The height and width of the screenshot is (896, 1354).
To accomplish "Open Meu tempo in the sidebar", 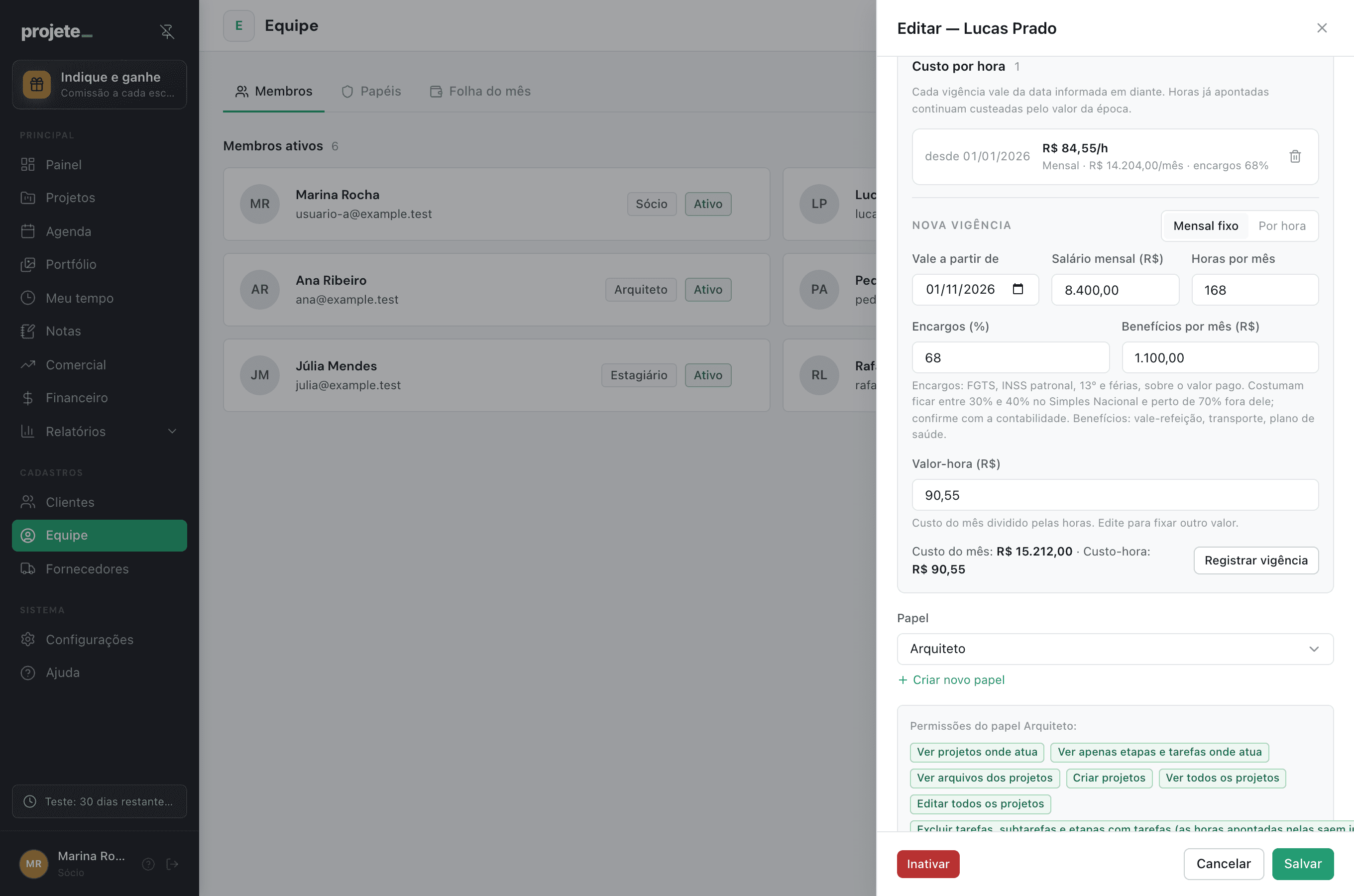I will click(100, 298).
